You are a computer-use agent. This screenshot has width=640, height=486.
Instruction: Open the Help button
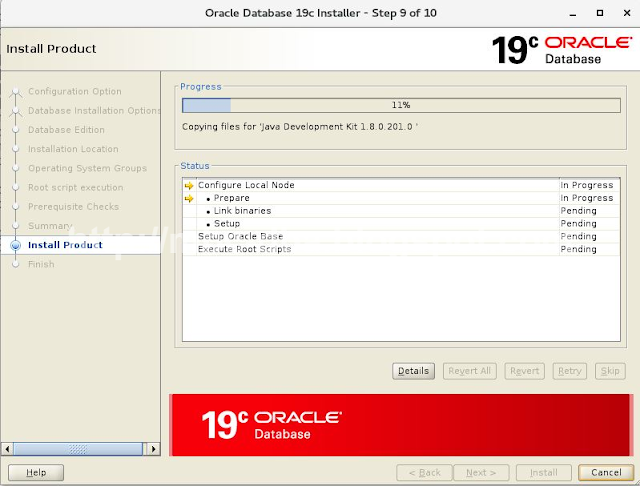pos(36,473)
